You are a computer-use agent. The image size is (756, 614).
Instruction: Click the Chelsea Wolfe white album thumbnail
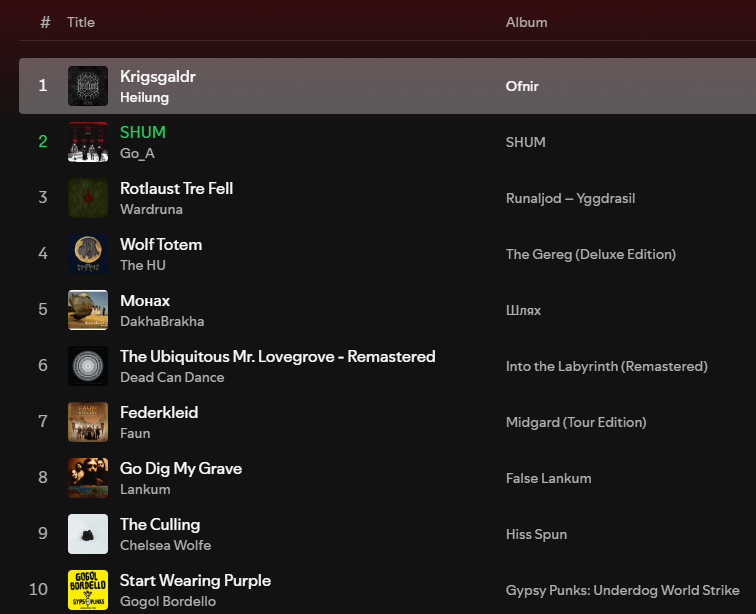tap(88, 534)
